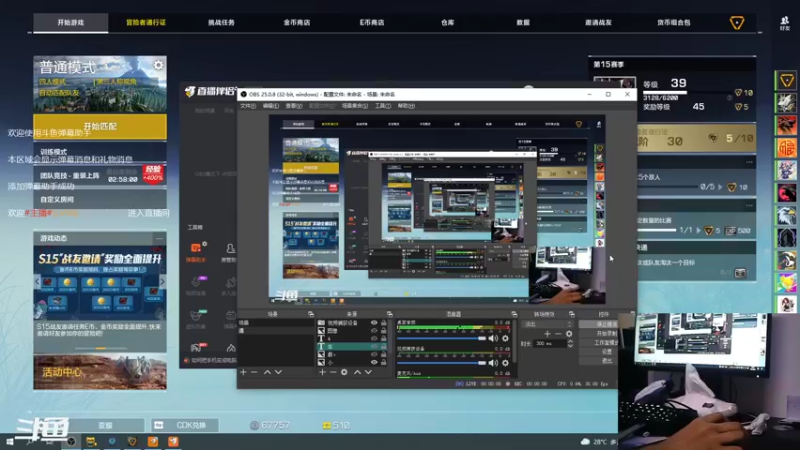Click OBS icon in Windows taskbar
800x450 pixels.
coord(71,441)
